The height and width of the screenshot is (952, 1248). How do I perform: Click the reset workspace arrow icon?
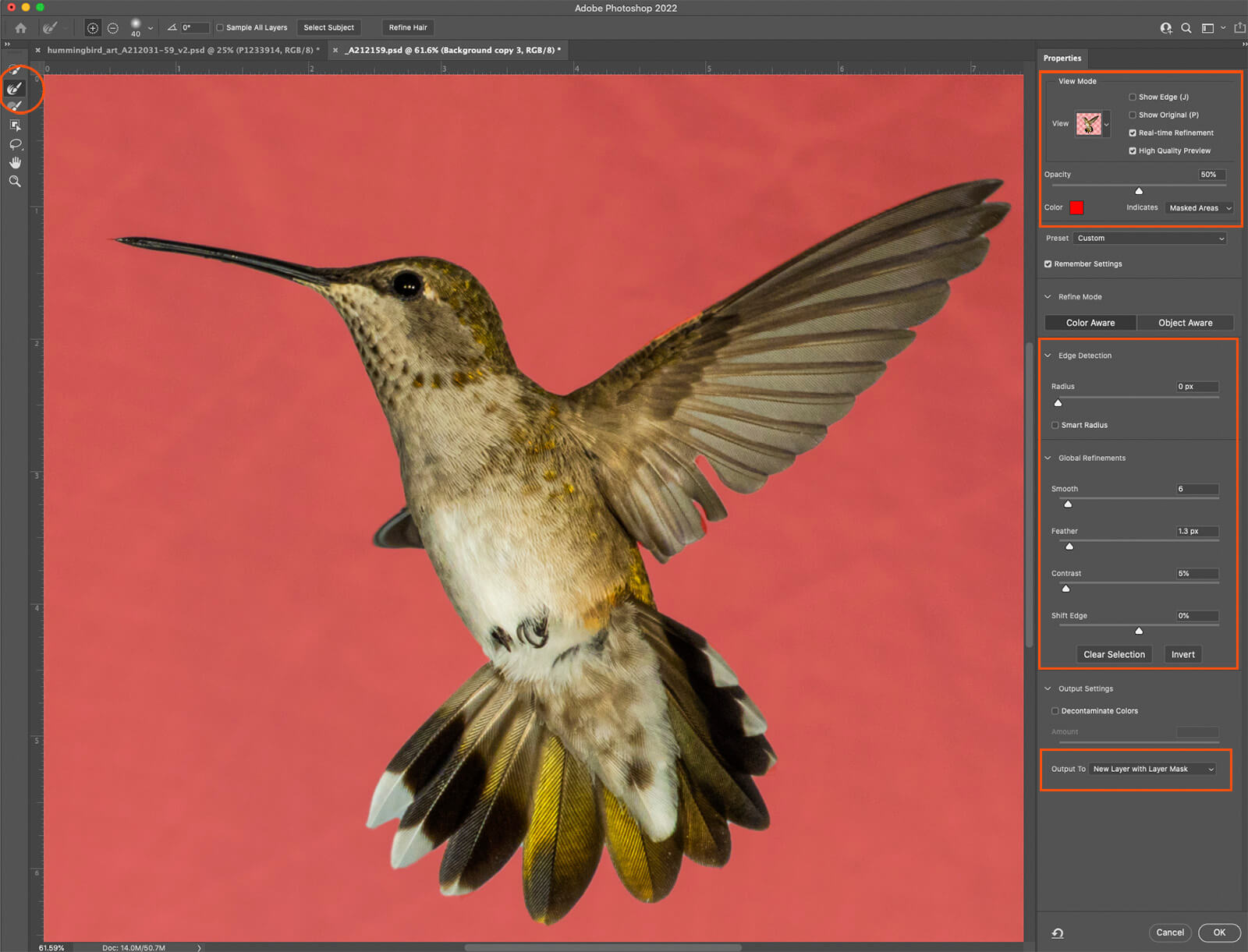pyautogui.click(x=1058, y=933)
